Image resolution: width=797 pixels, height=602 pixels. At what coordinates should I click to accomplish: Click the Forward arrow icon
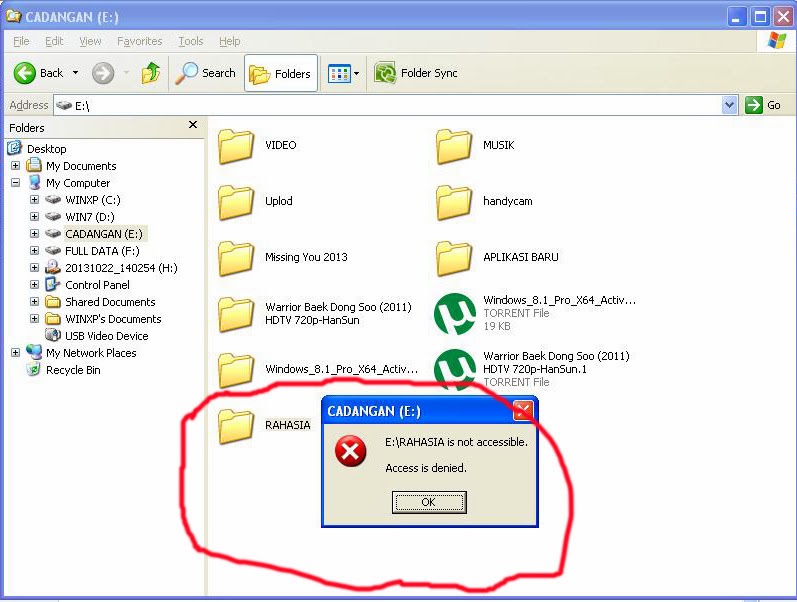[103, 73]
